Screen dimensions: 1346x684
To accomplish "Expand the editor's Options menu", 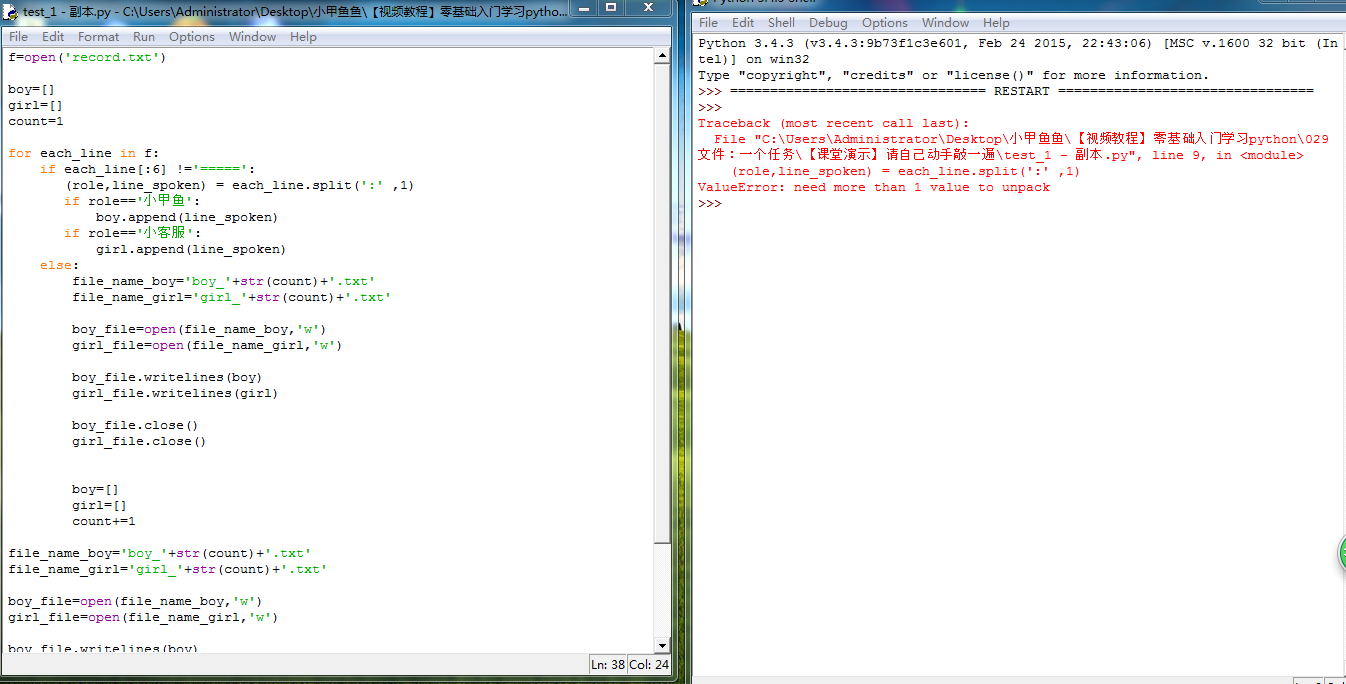I will point(191,37).
